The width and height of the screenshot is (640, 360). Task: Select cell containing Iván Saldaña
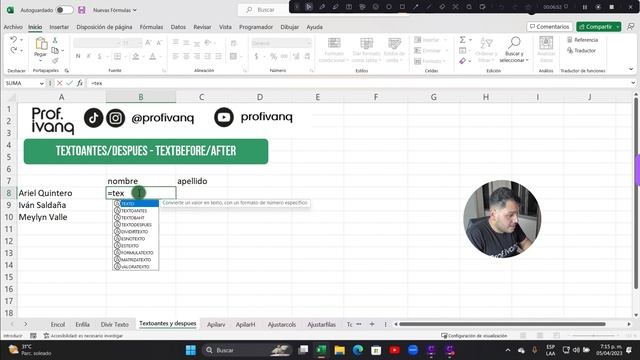point(61,205)
